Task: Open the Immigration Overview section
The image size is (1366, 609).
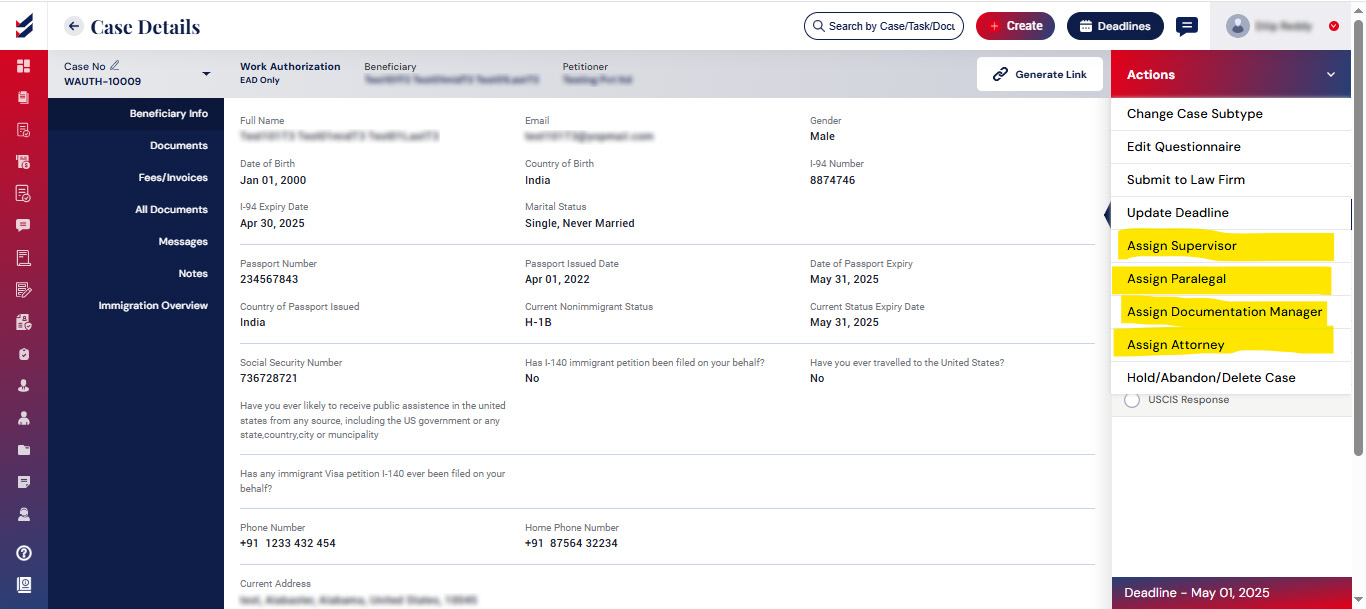Action: click(153, 306)
